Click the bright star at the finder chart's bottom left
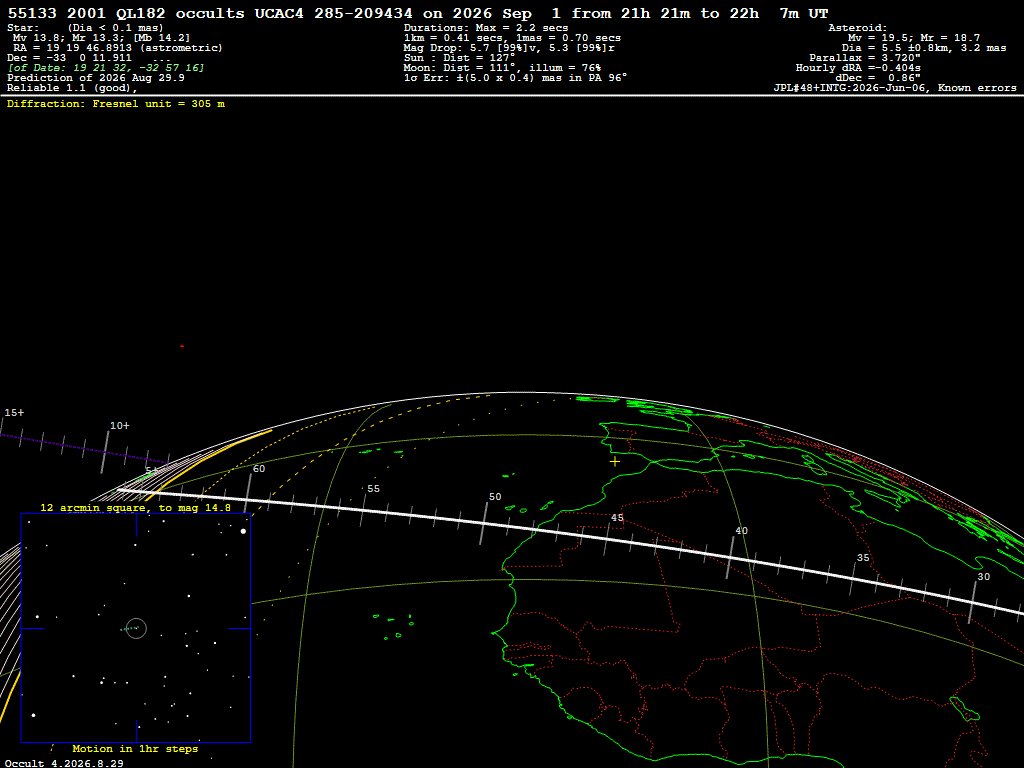The width and height of the screenshot is (1024, 768). [x=33, y=715]
